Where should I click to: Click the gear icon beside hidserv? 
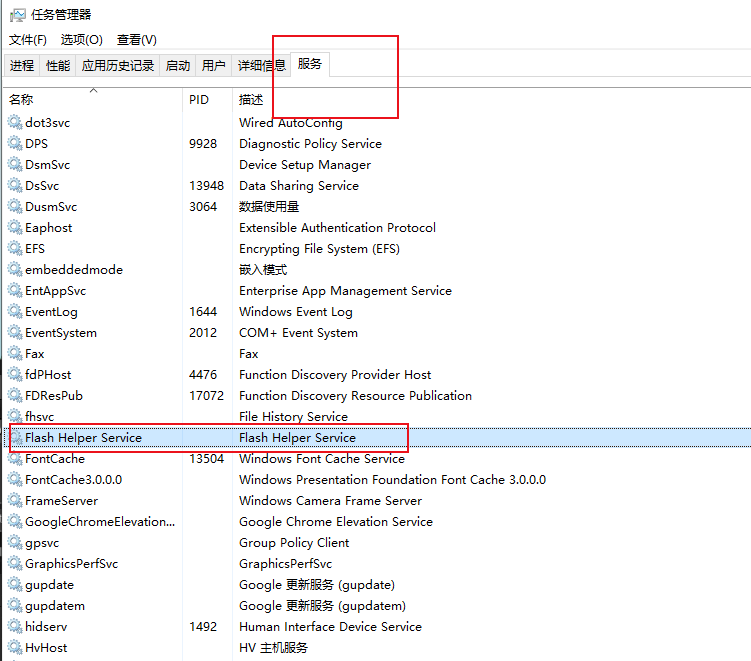[15, 627]
